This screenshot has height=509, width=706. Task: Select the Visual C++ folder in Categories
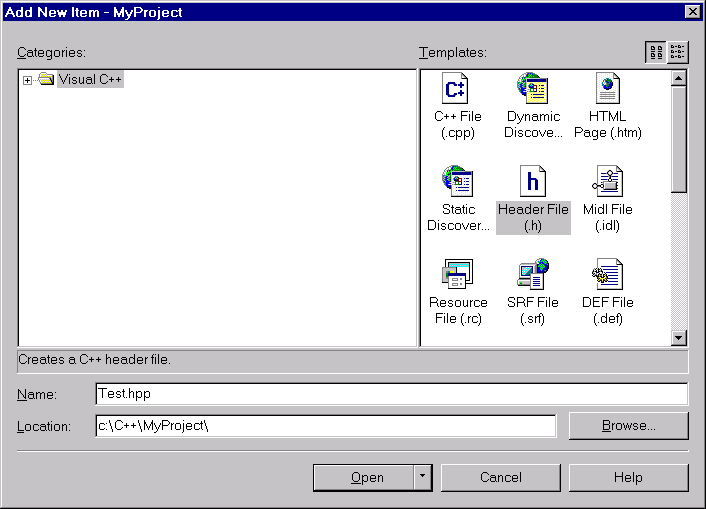(x=90, y=80)
